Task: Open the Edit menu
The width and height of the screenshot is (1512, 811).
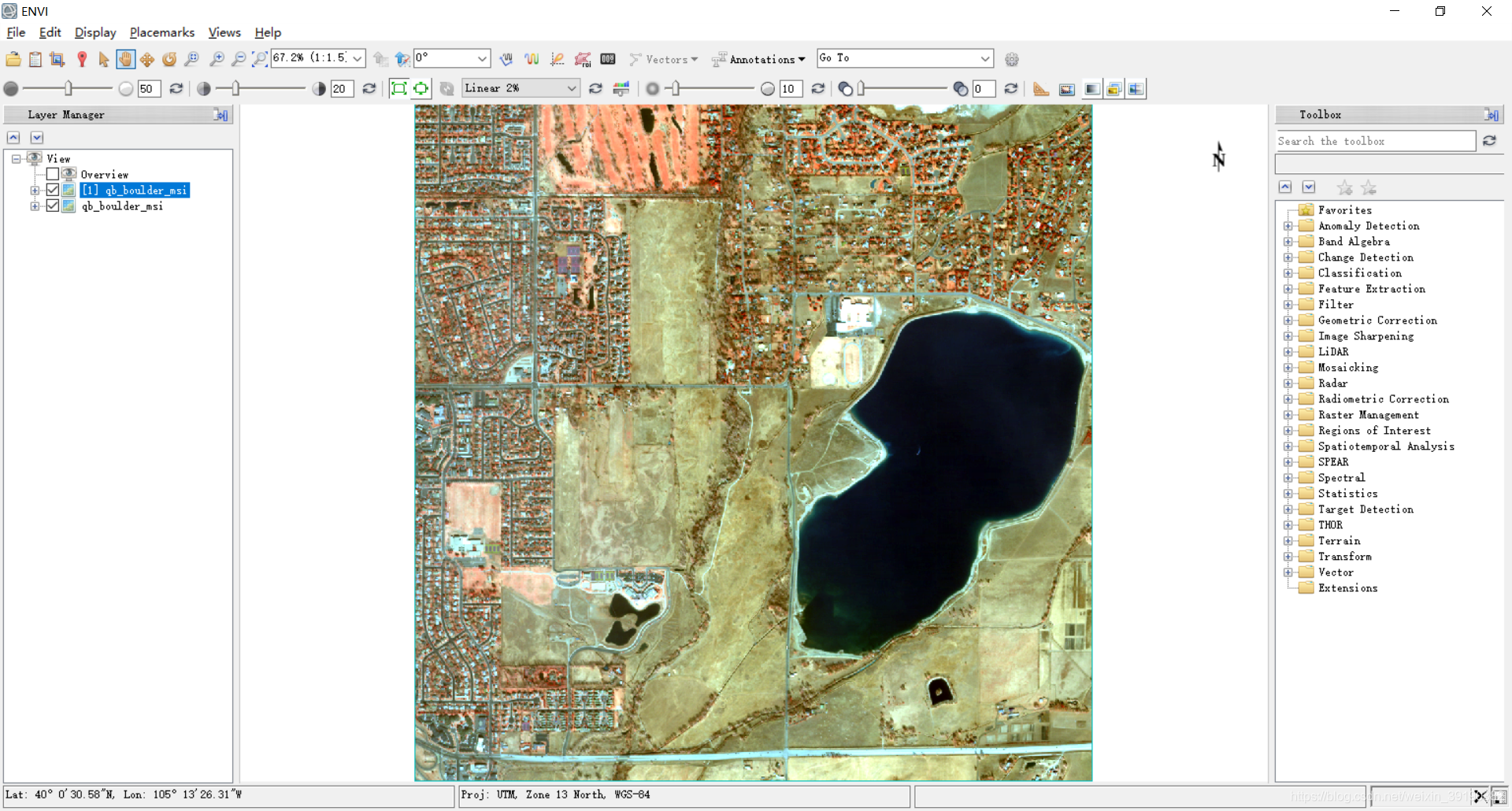Action: click(50, 32)
